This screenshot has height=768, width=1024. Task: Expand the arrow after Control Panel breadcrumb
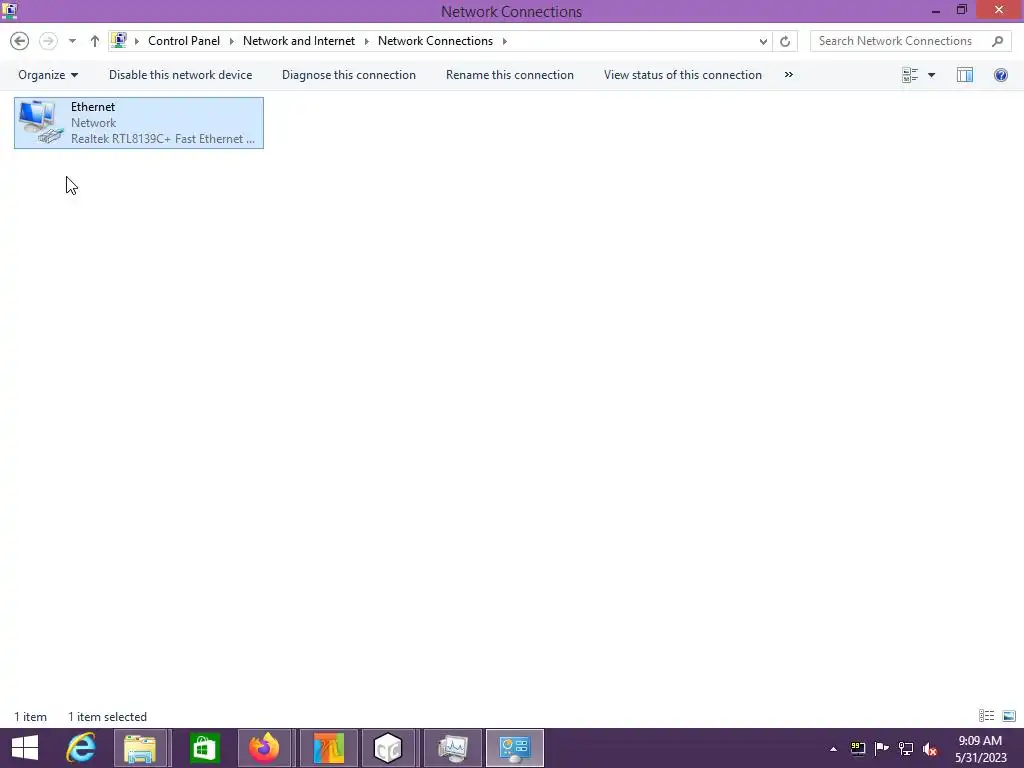[232, 41]
